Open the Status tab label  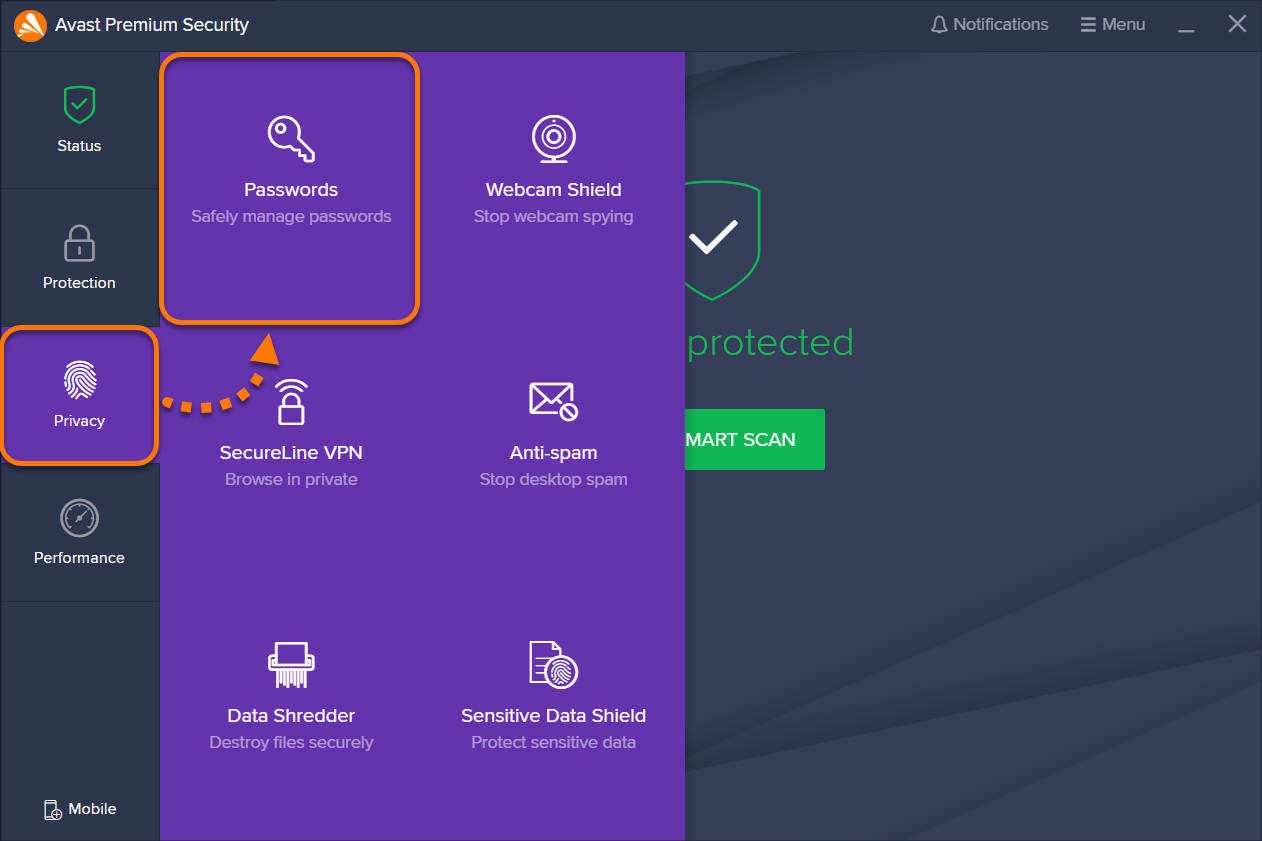[79, 146]
